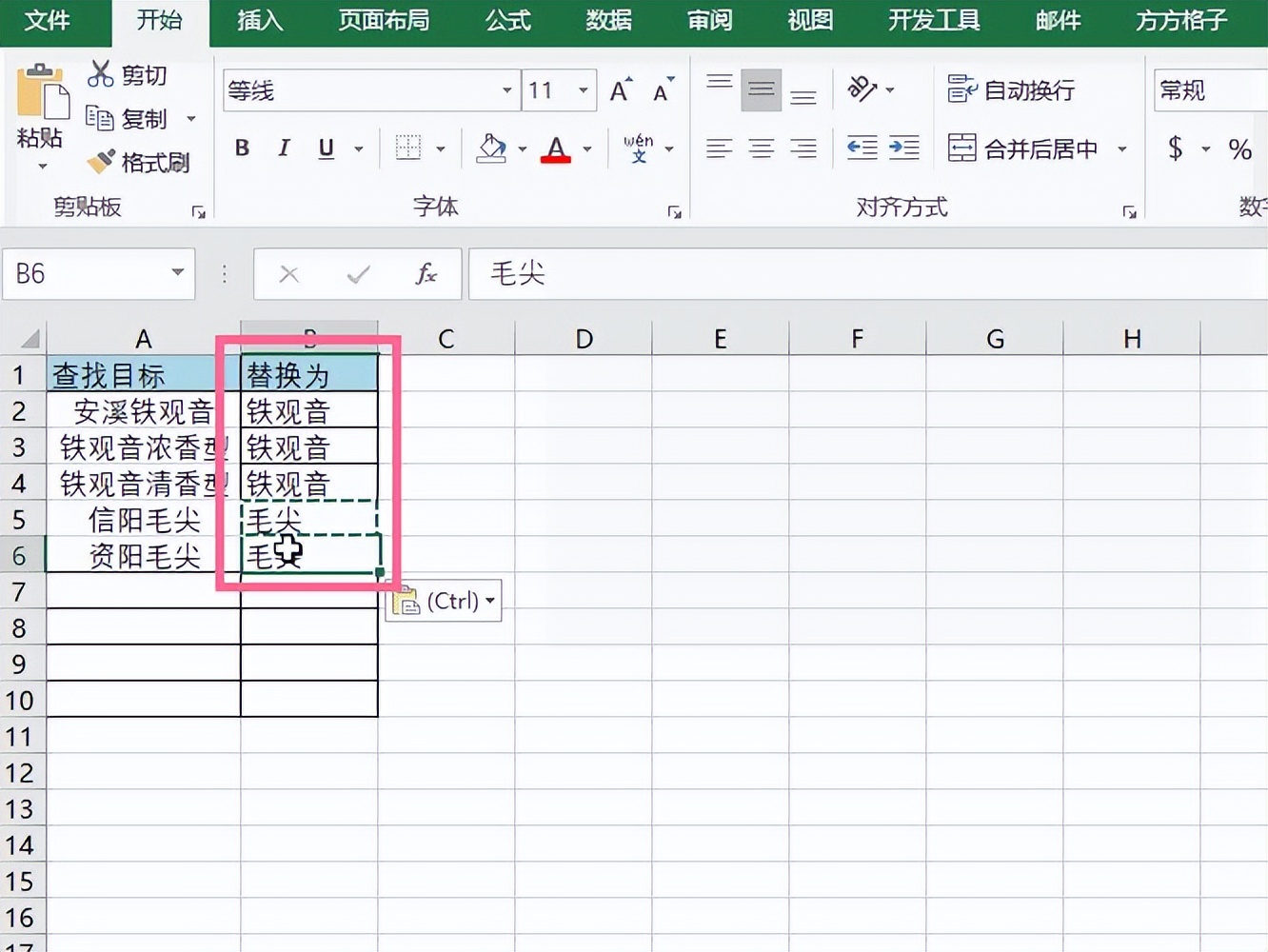This screenshot has height=952, width=1268.
Task: Expand the font size 11 dropdown
Action: pyautogui.click(x=582, y=89)
